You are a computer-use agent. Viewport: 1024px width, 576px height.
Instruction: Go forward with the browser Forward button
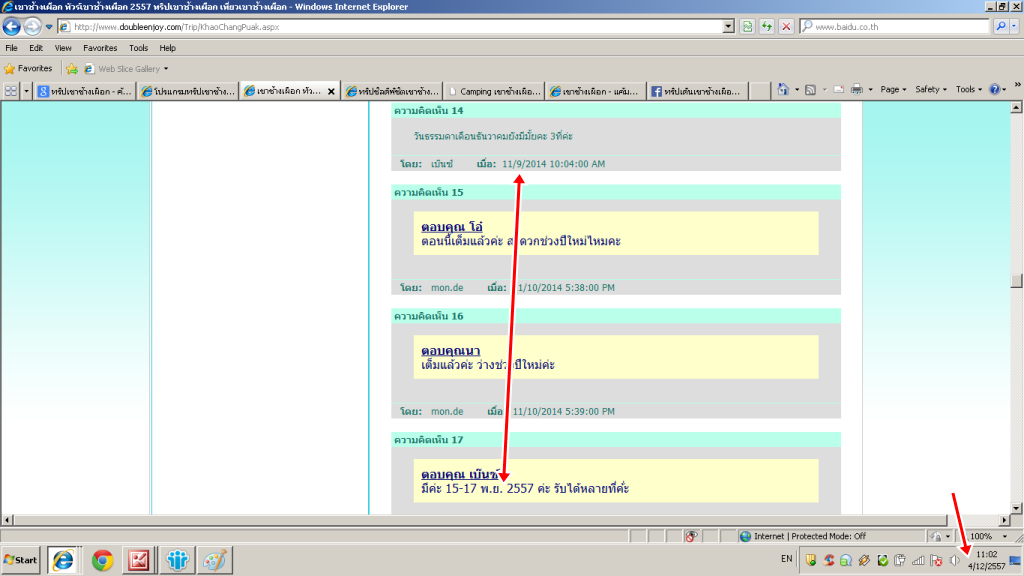[x=32, y=26]
